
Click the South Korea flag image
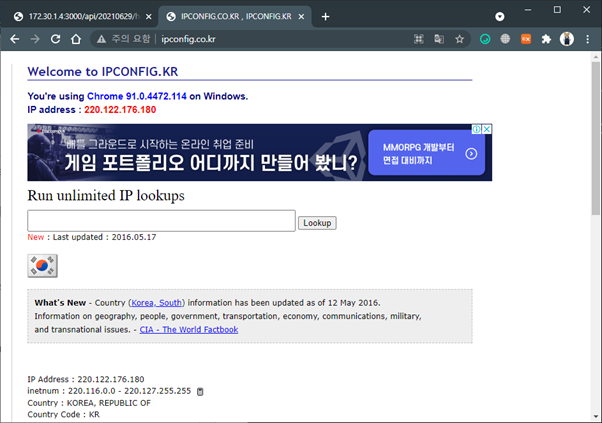coord(42,266)
